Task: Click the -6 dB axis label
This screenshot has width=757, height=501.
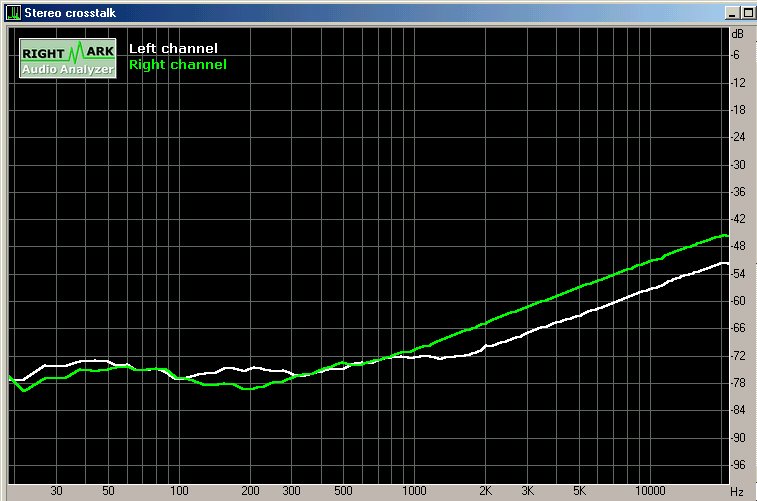Action: point(735,55)
